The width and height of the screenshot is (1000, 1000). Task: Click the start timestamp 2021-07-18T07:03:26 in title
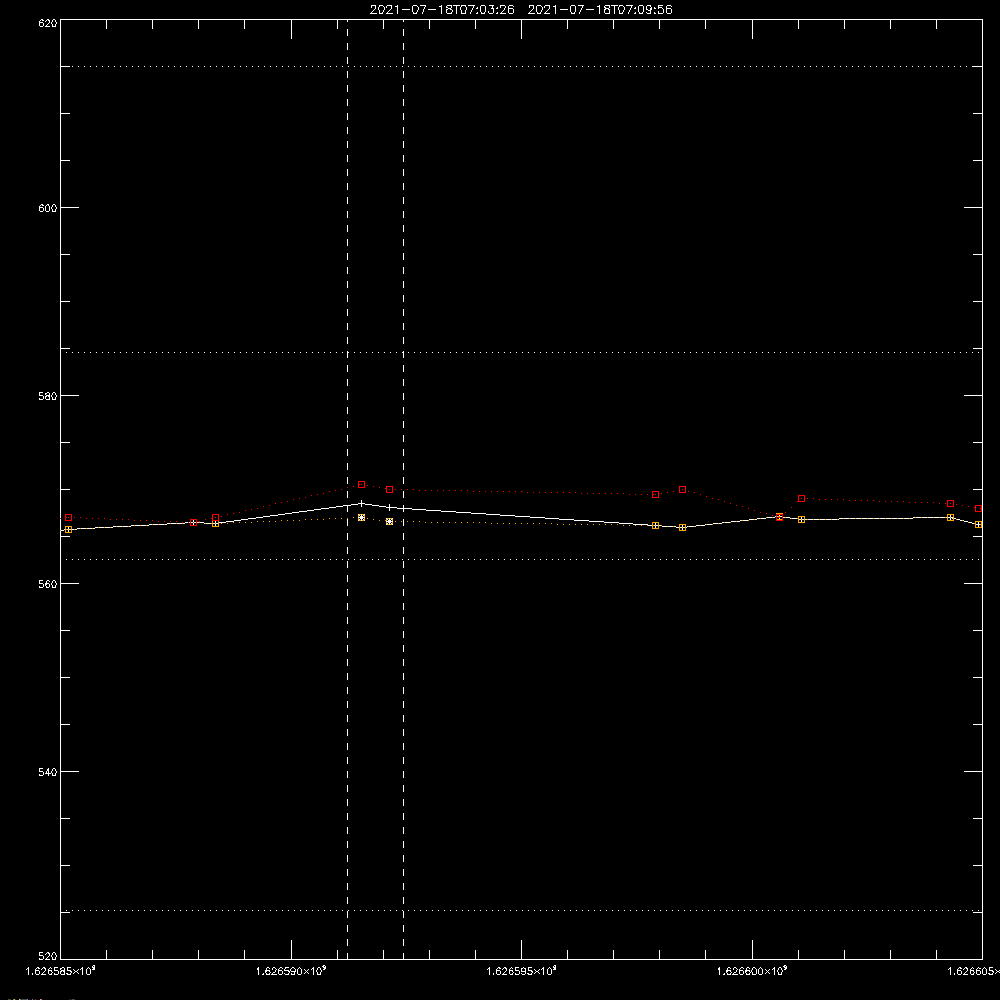(442, 10)
